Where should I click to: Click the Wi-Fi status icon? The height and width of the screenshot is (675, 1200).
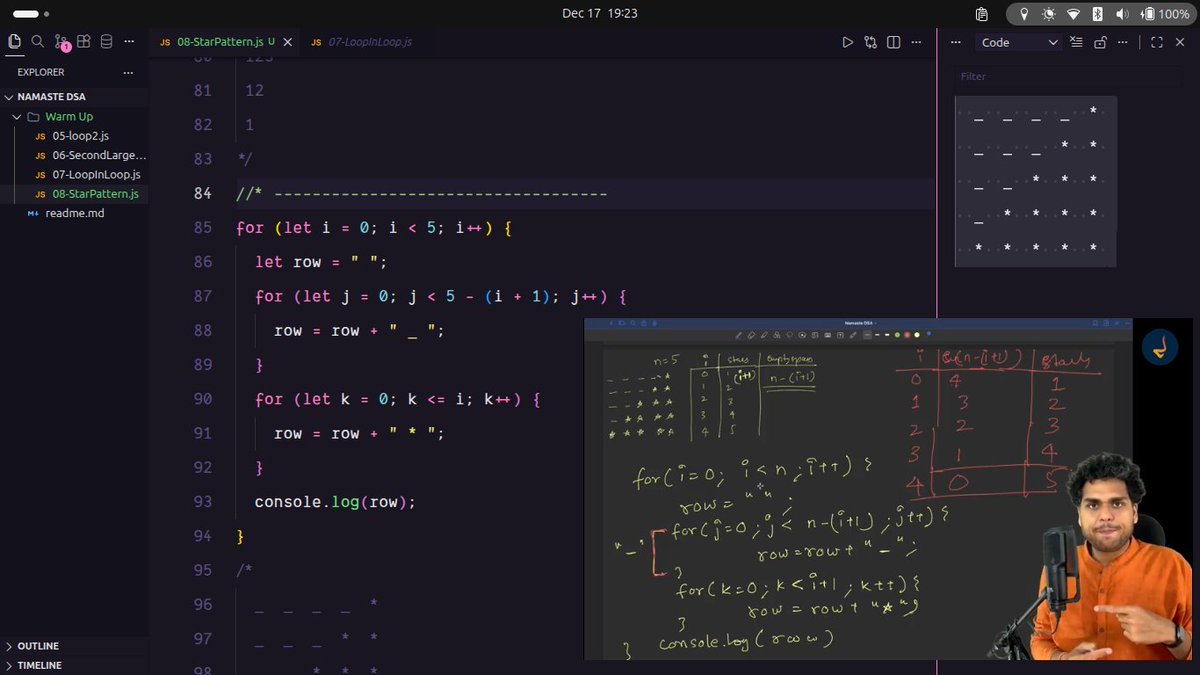click(1073, 14)
